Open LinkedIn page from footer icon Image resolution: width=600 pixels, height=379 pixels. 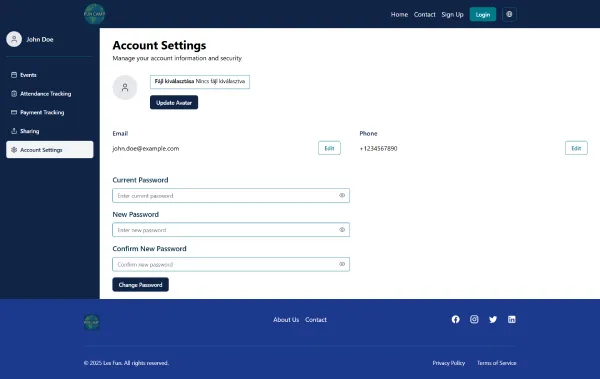[512, 319]
